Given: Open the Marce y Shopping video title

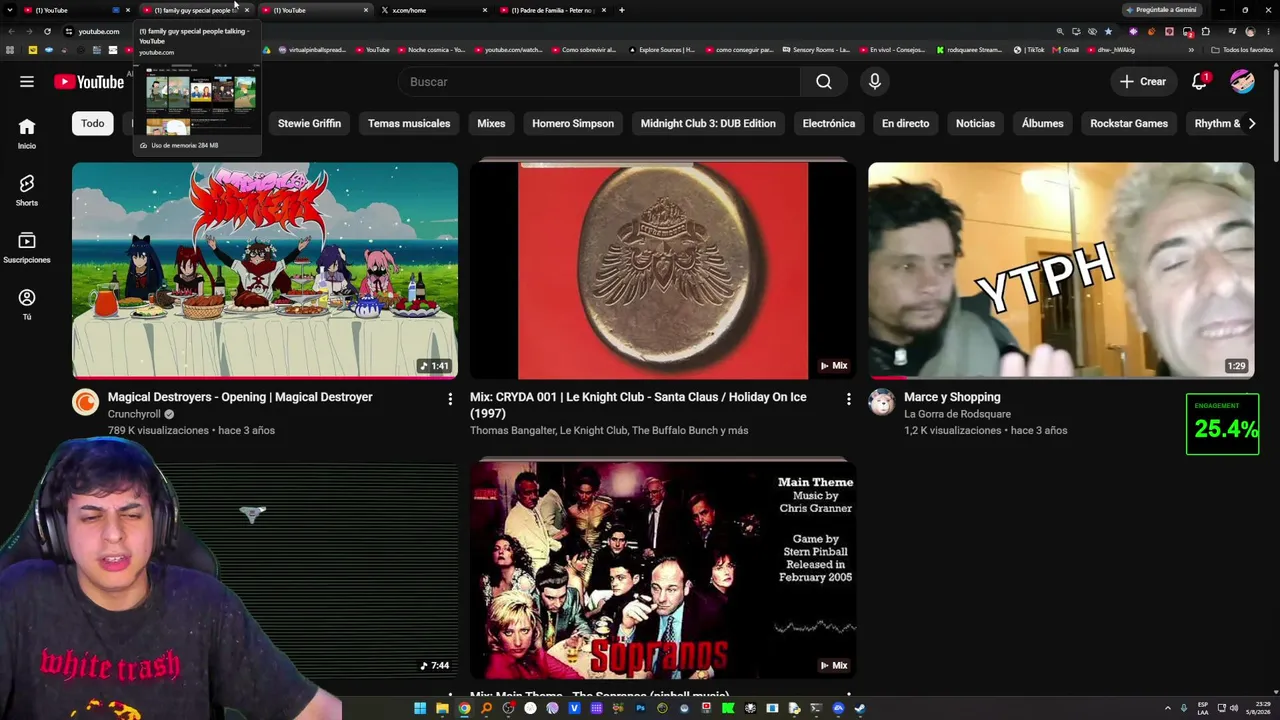Looking at the screenshot, I should pos(952,397).
